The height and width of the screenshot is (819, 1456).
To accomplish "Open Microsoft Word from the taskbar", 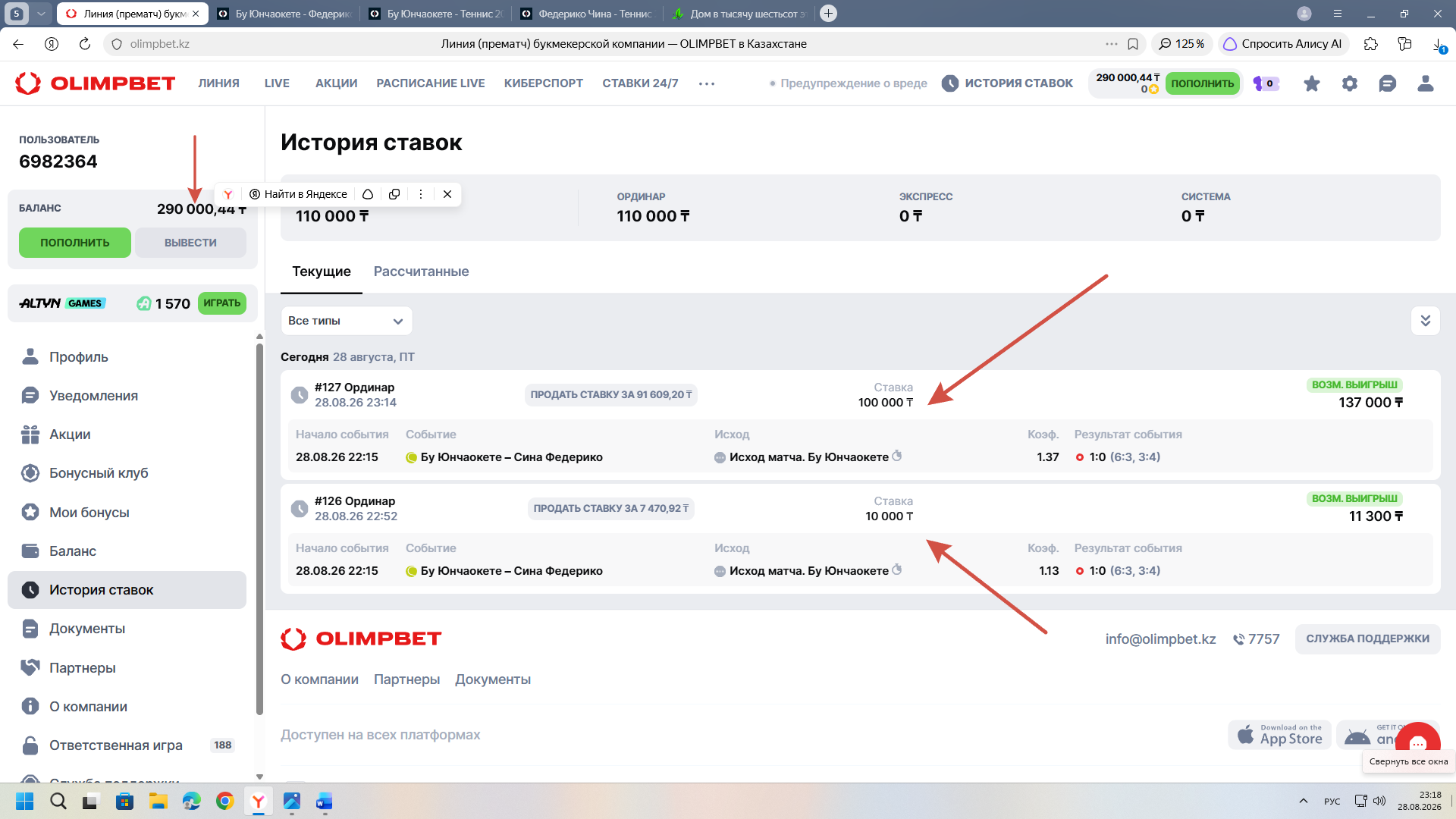I will pyautogui.click(x=325, y=801).
